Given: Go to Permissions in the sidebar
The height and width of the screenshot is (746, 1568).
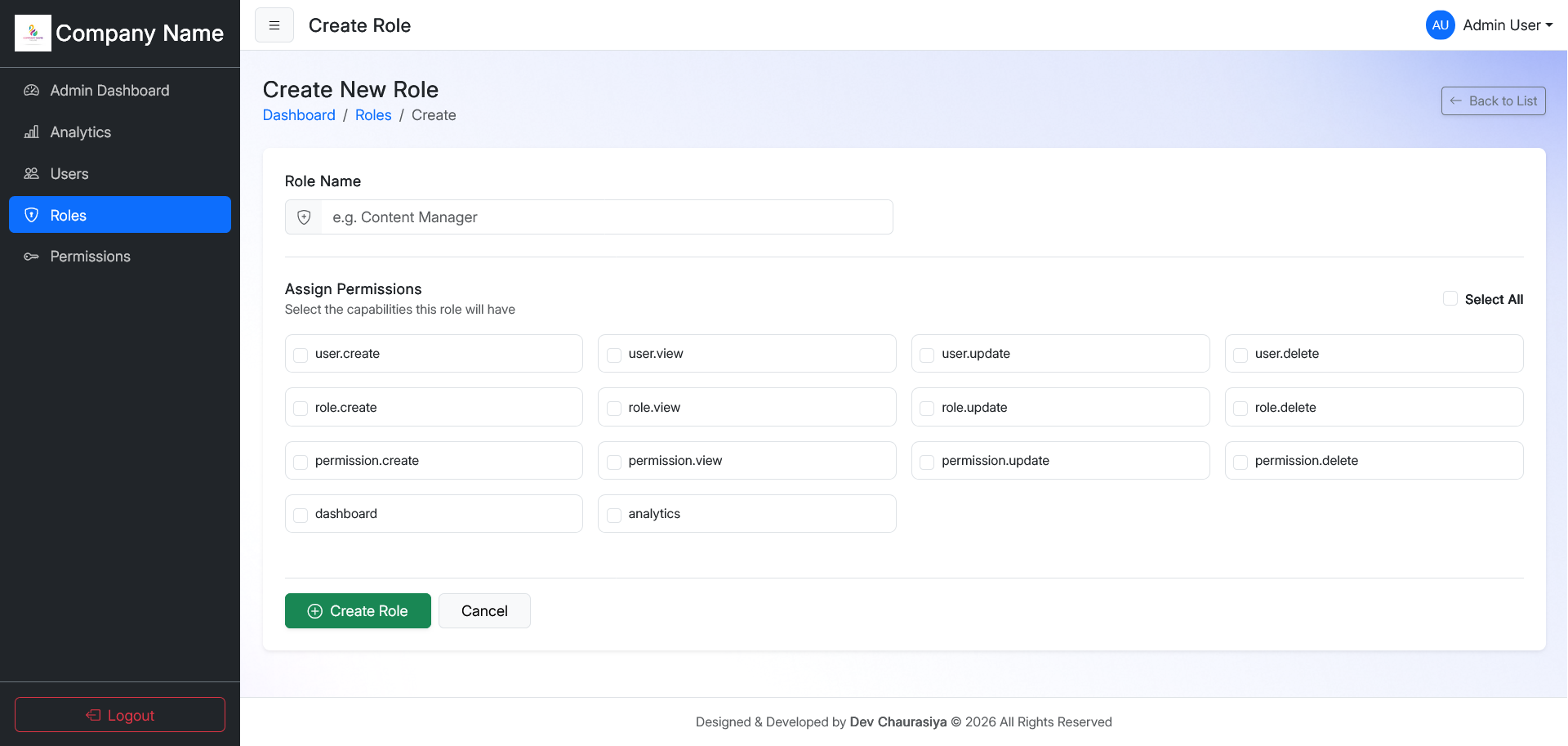Looking at the screenshot, I should point(90,257).
